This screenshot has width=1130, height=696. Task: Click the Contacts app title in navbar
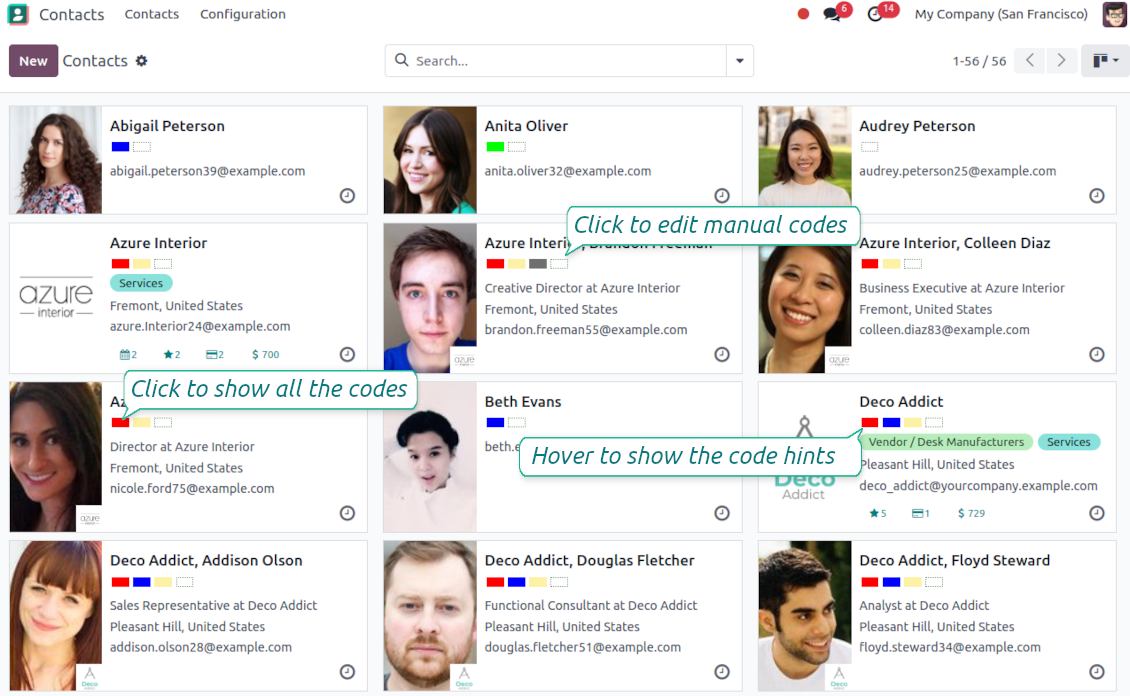point(71,14)
